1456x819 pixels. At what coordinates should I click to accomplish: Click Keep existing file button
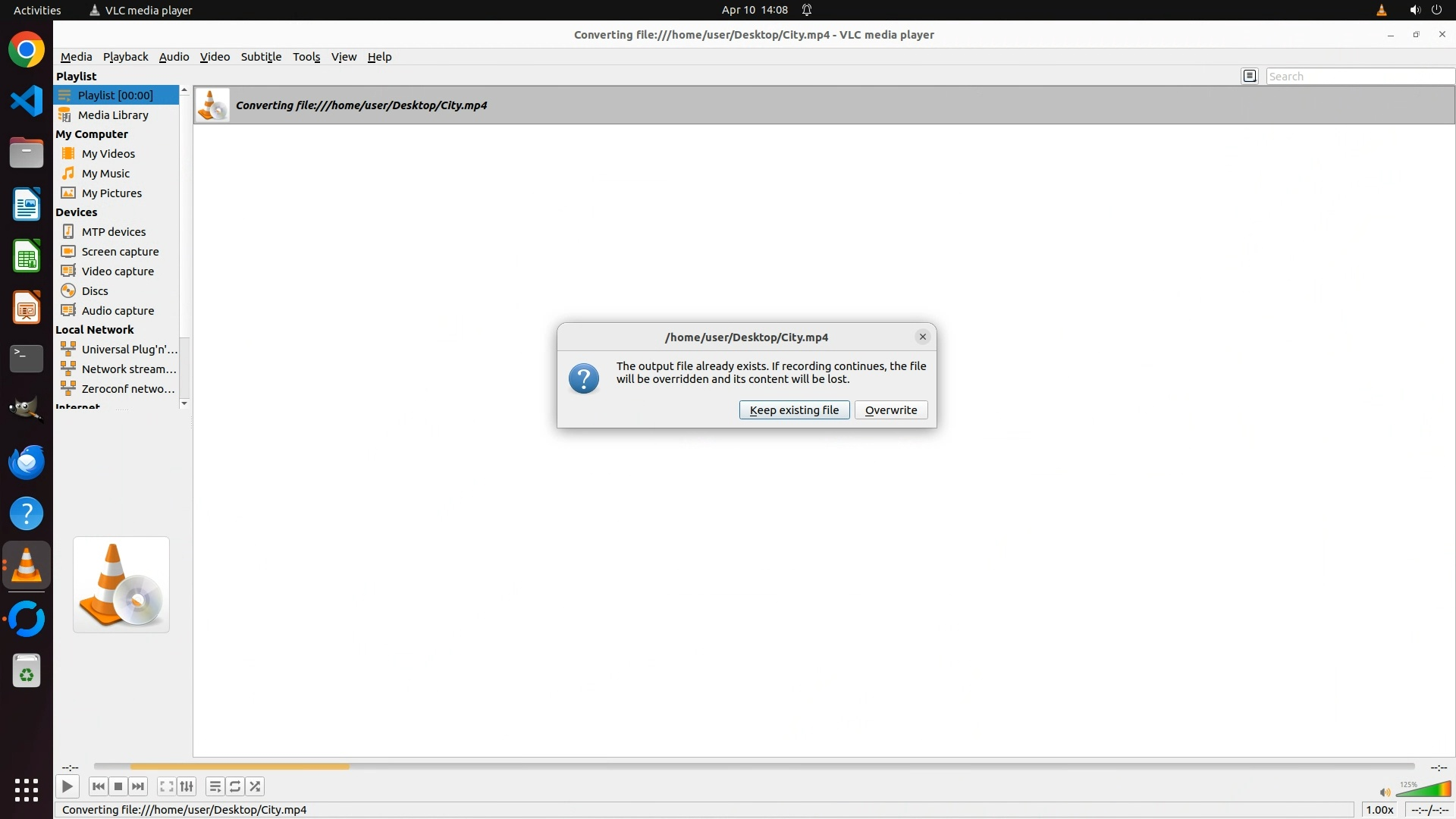point(794,410)
